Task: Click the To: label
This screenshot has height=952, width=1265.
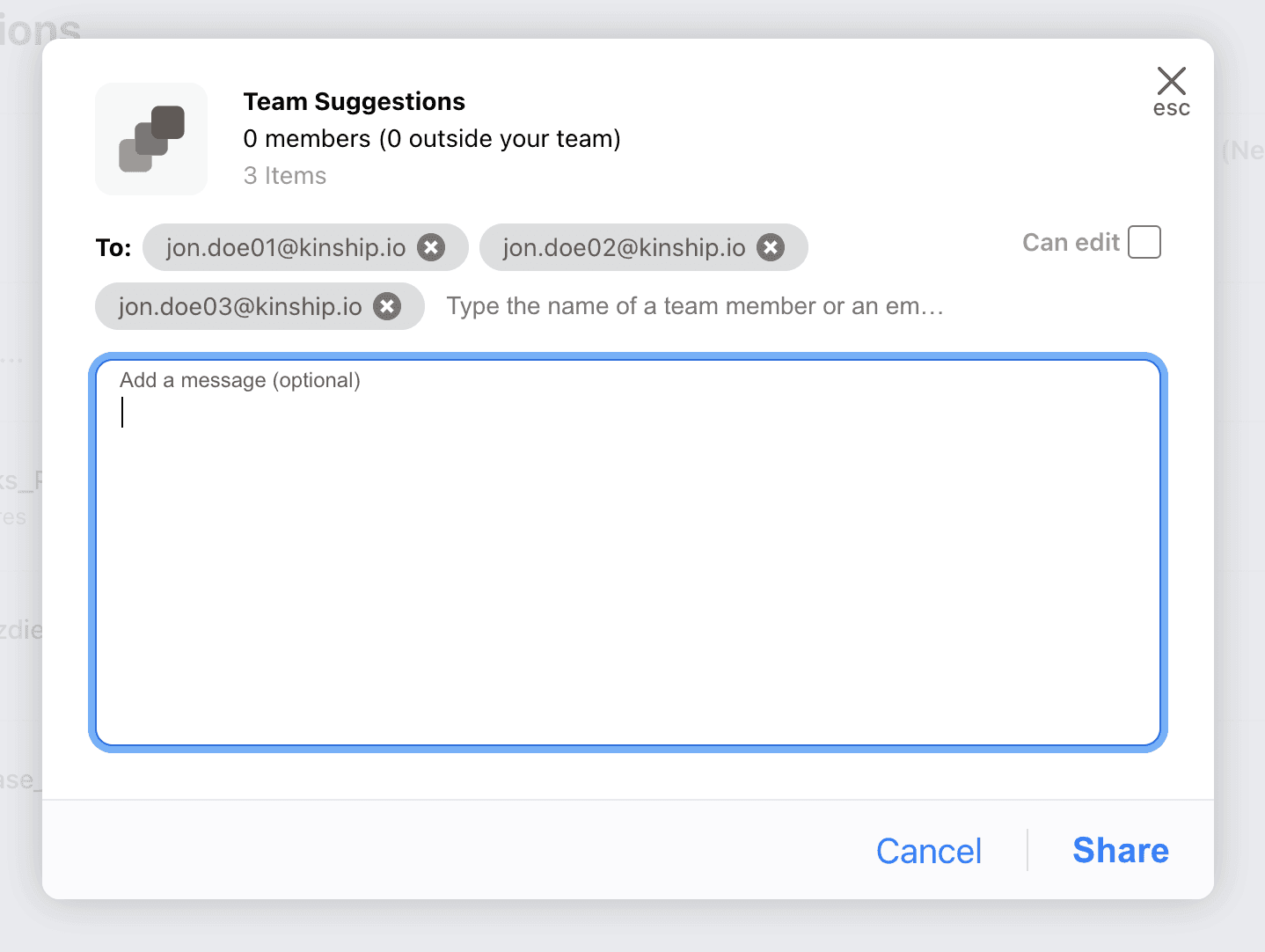Action: coord(113,248)
